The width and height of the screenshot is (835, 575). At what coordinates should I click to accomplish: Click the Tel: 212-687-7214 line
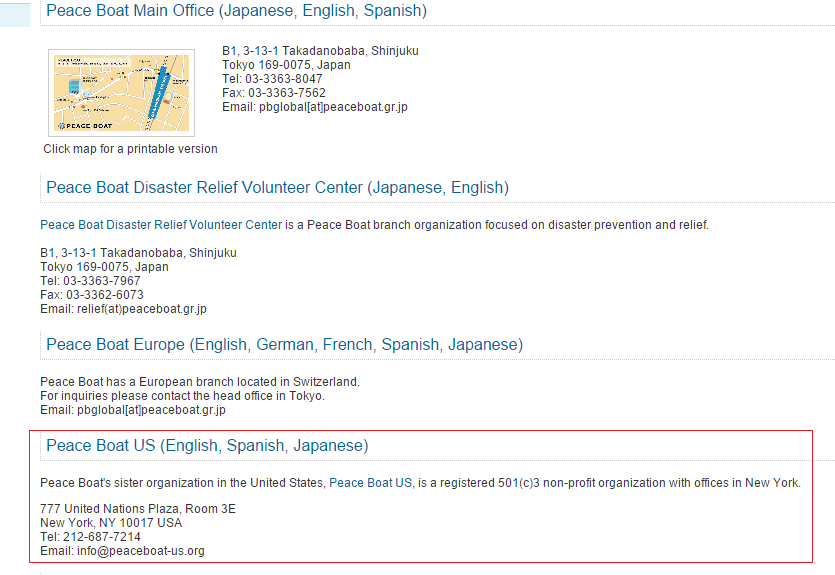91,537
